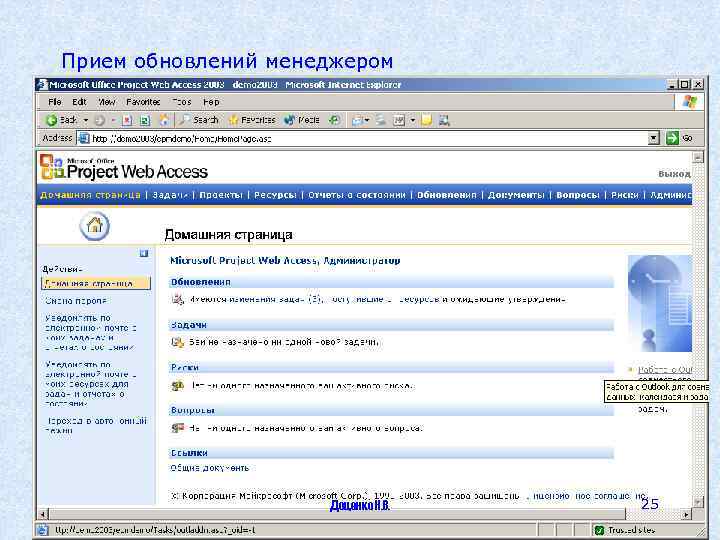Open the Общие документы link

209,468
